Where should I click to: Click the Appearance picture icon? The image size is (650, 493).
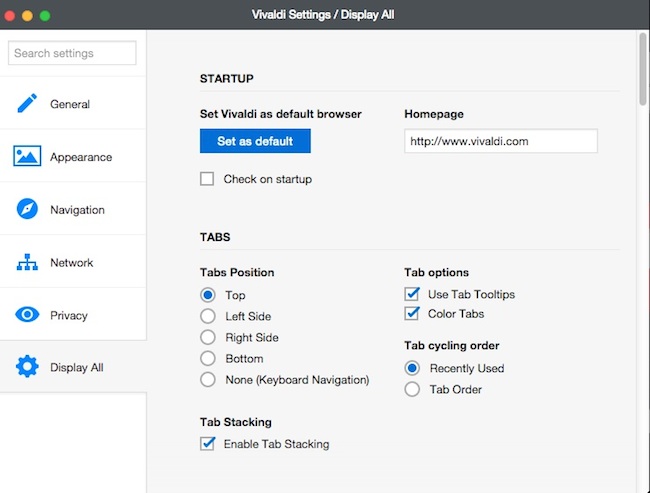(27, 156)
